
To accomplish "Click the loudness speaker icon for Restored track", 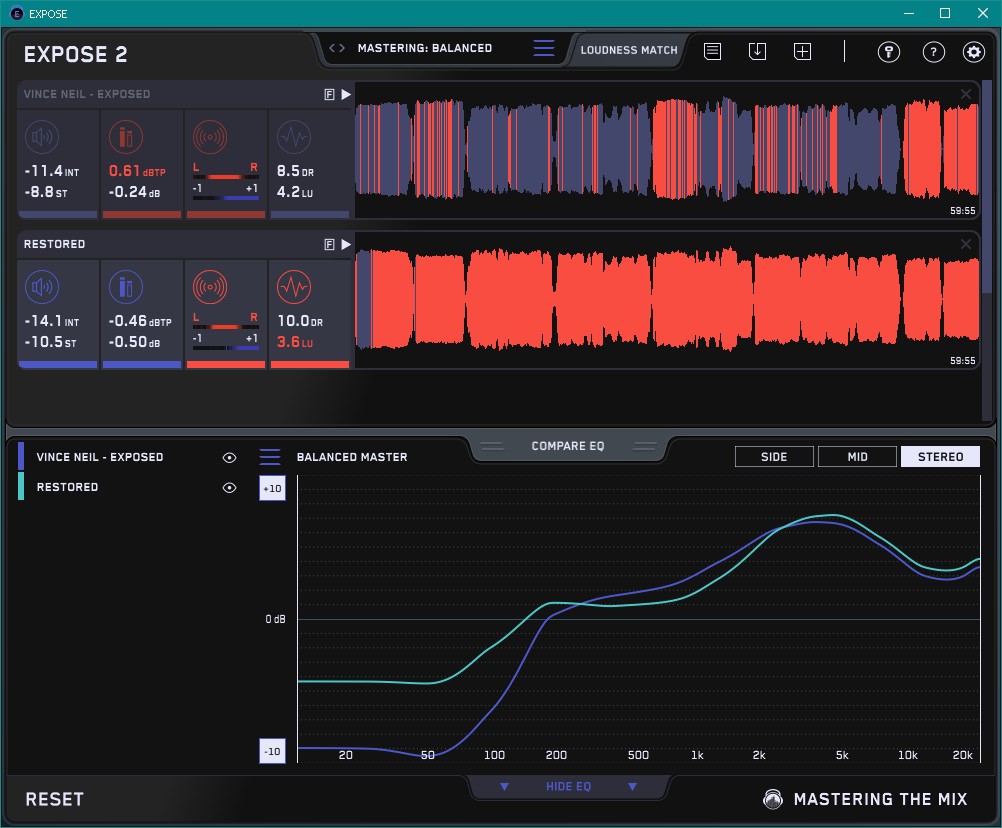I will click(42, 288).
